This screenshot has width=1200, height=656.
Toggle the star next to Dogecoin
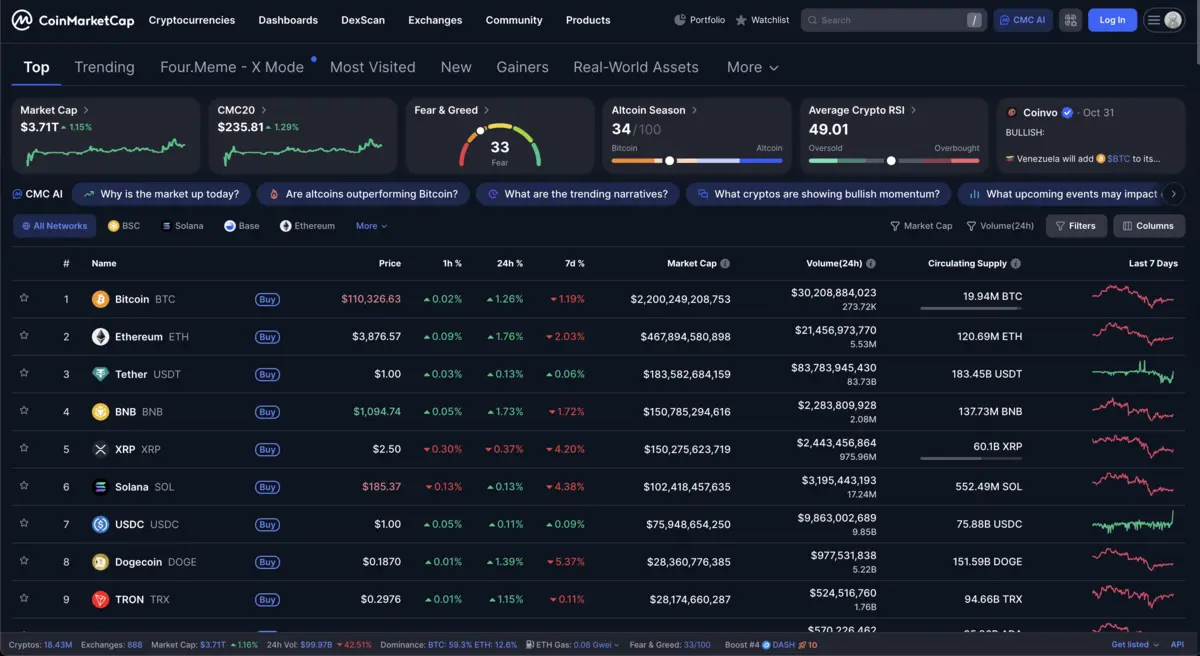[x=24, y=561]
